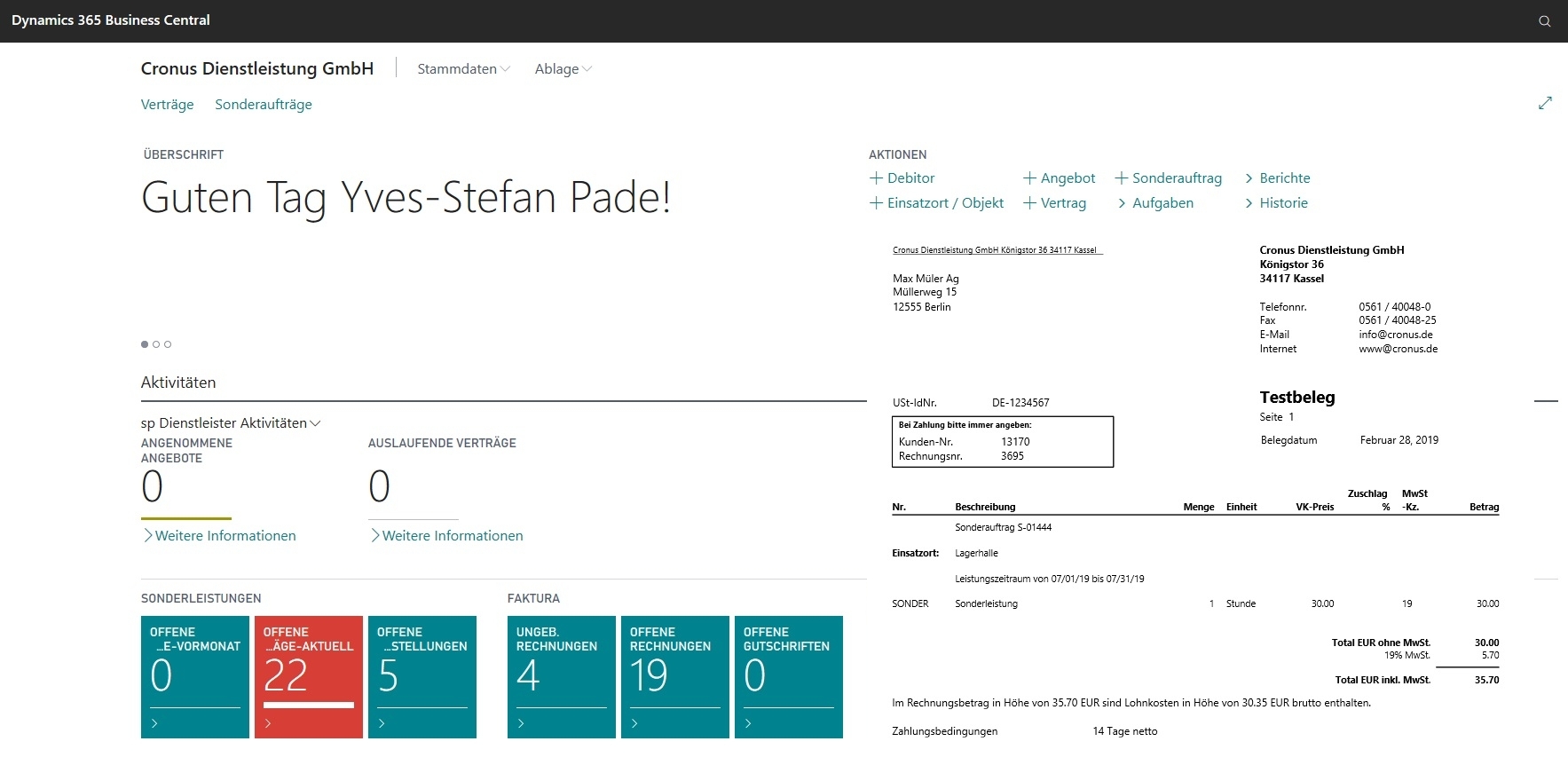Click the total incl. MwSt. amount "35.70"
The height and width of the screenshot is (765, 1568).
(1487, 680)
